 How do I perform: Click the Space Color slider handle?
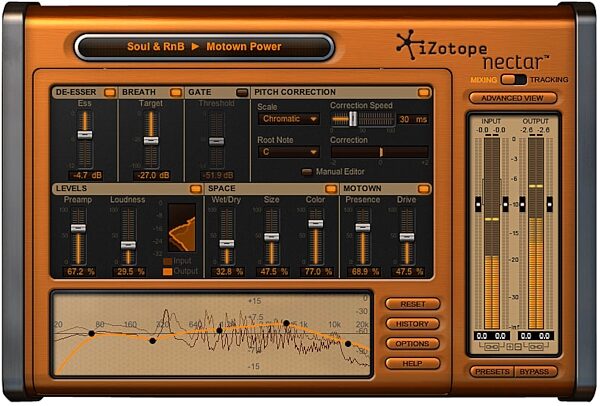316,224
